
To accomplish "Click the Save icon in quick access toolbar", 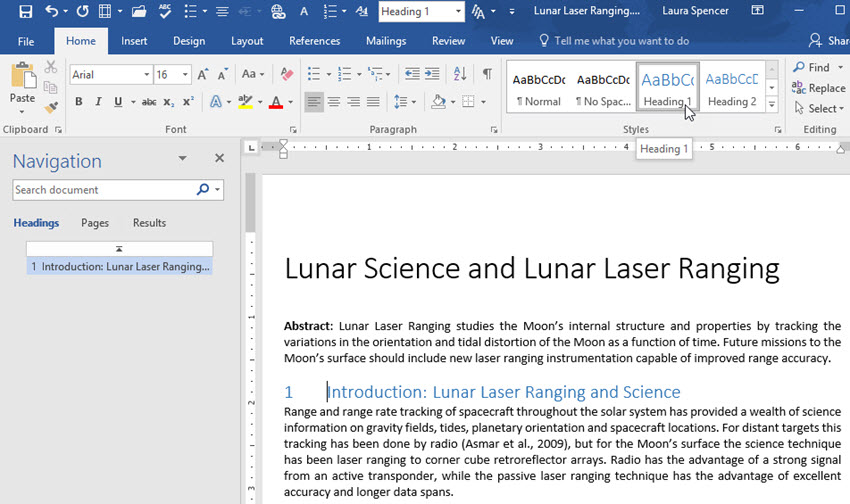I will pos(26,12).
